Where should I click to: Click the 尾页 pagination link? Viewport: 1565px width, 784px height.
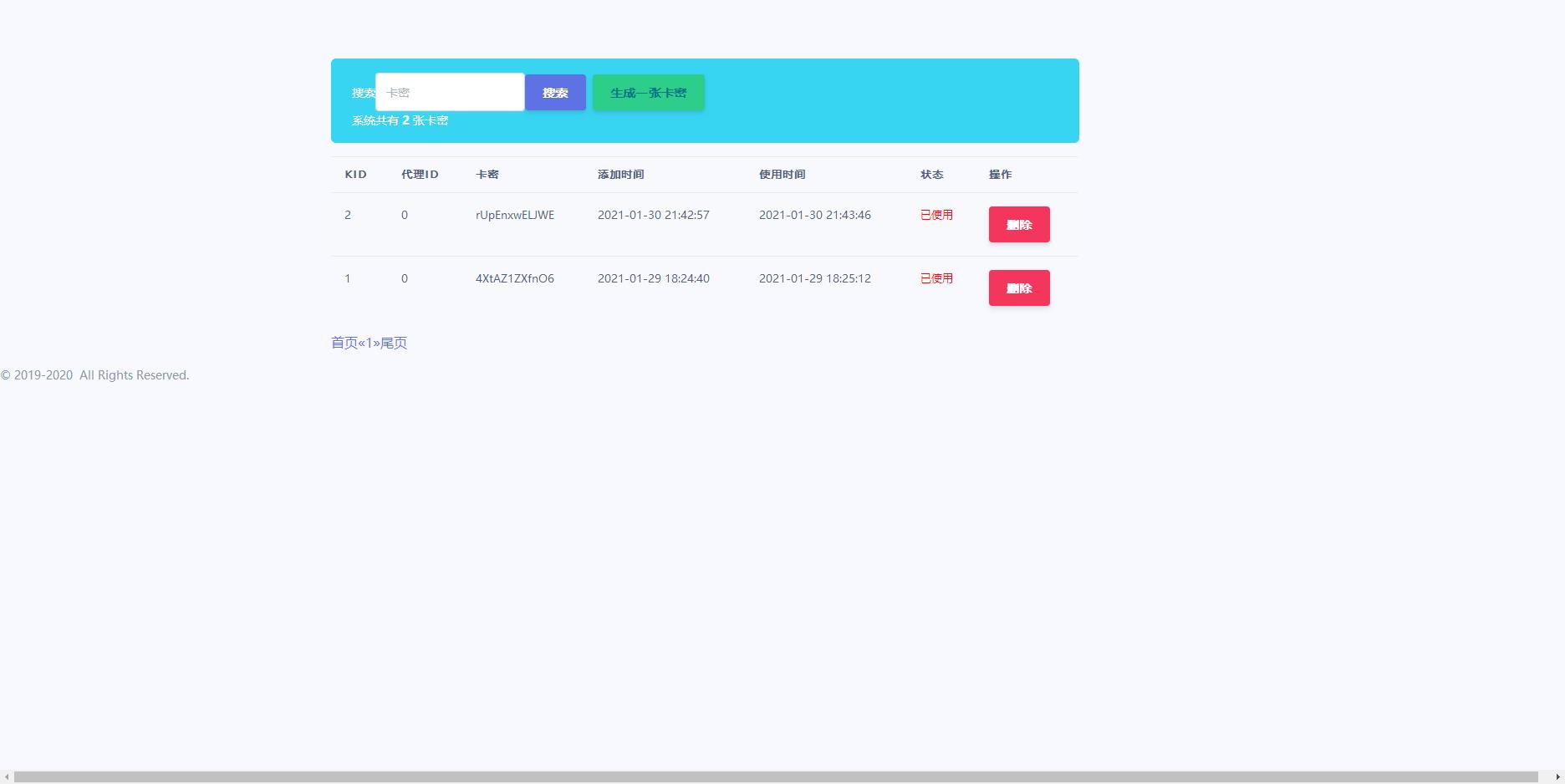pos(394,343)
